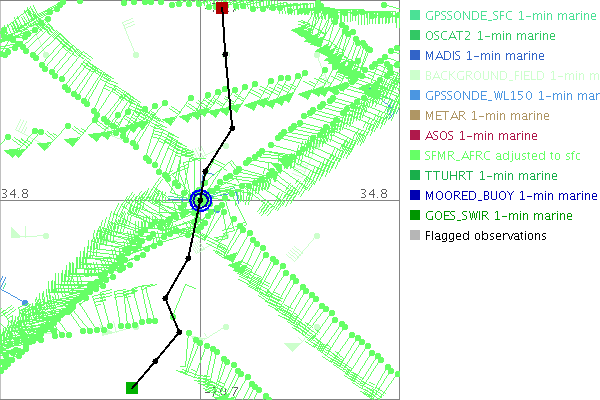Click the GPSSONDE_WL150 legend label

click(x=510, y=95)
